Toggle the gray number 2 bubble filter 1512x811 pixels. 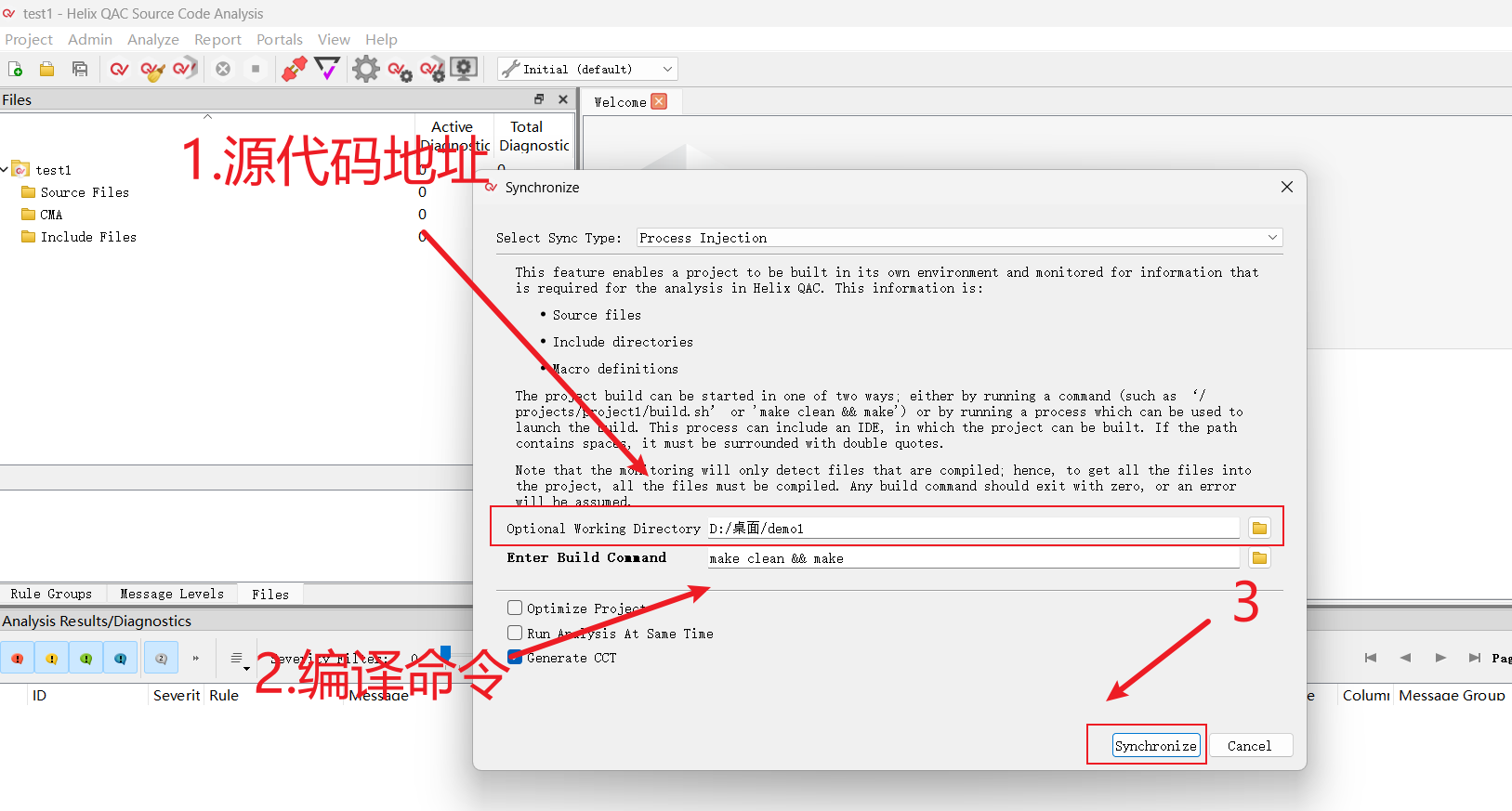(161, 658)
